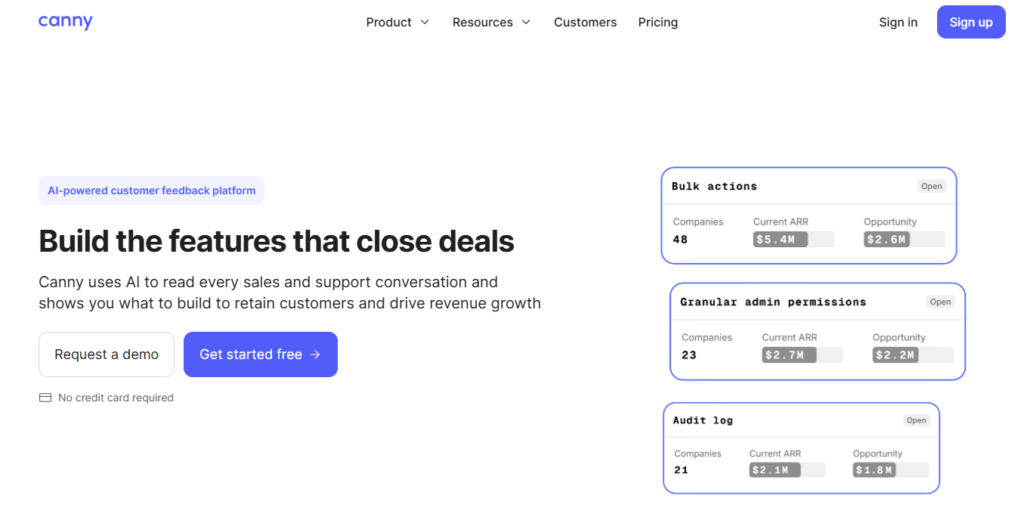Click the credit card icon
1024x517 pixels.
[45, 398]
